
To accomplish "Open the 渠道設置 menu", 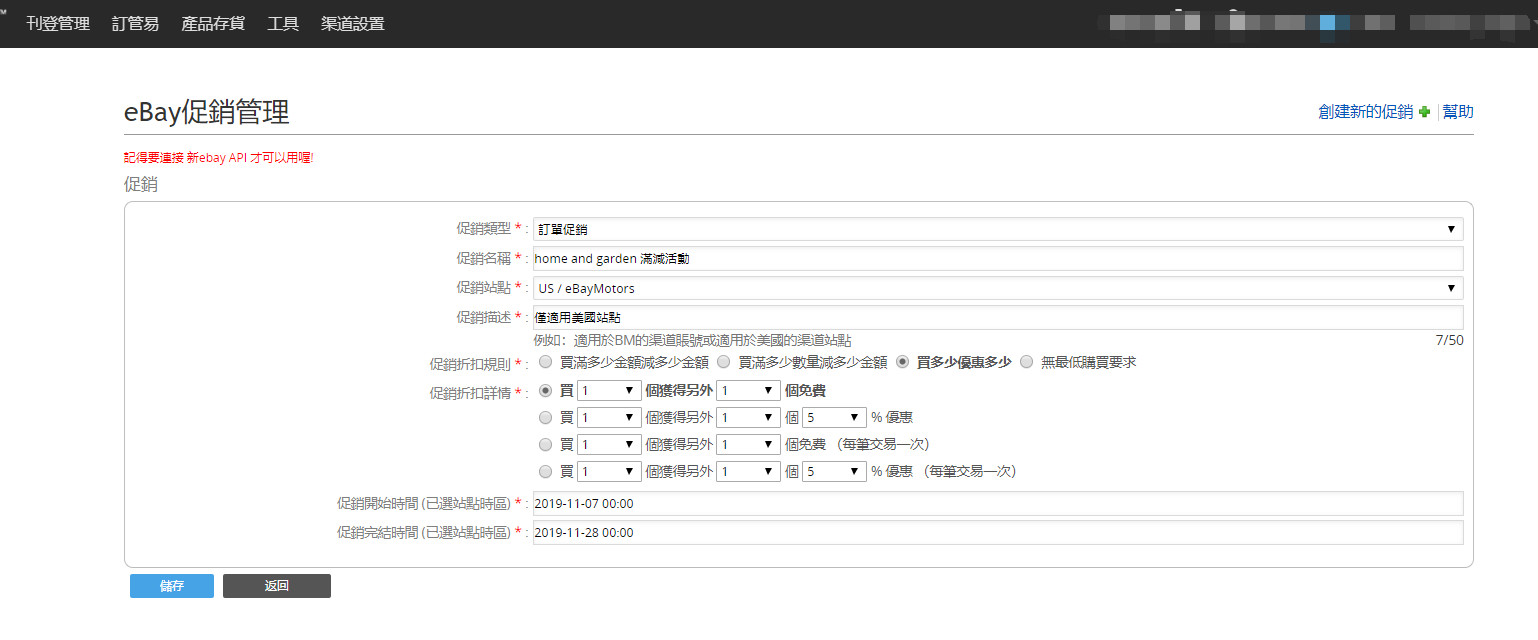I will click(353, 23).
